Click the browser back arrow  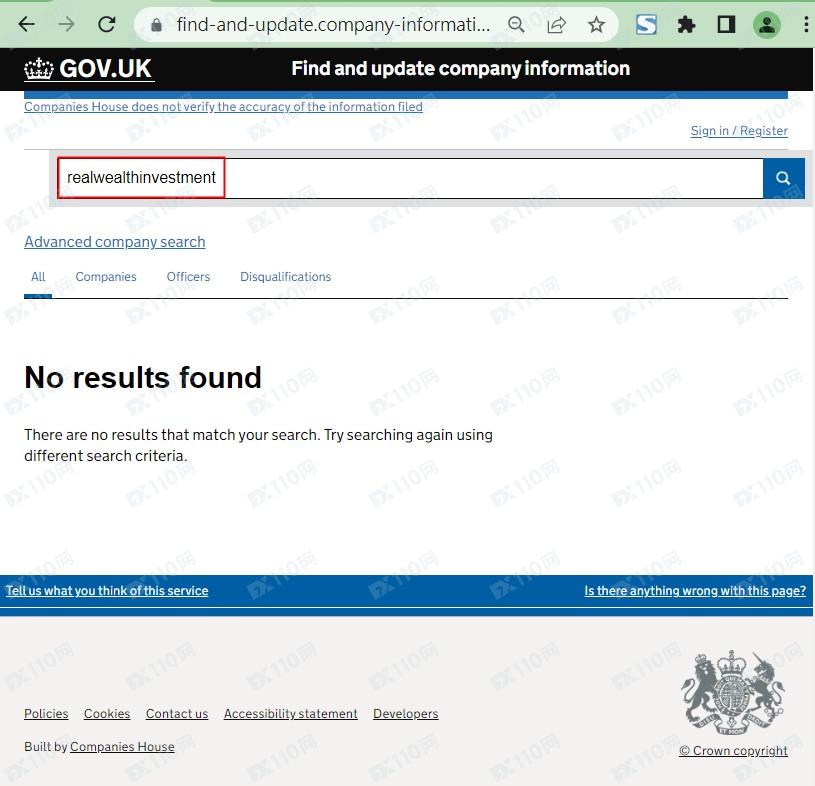pyautogui.click(x=27, y=24)
